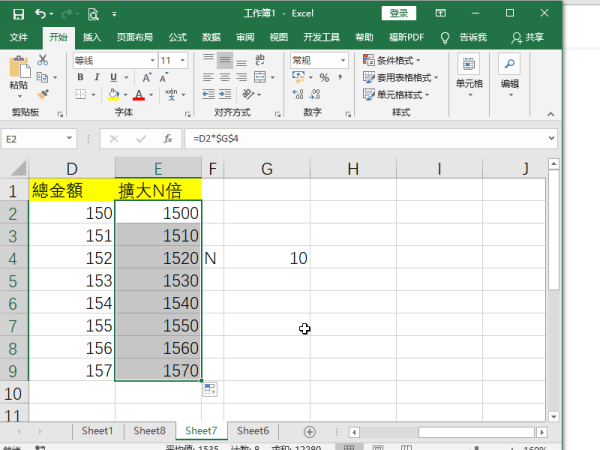This screenshot has height=450, width=600.
Task: Open 编辑 (Editing) group button
Action: pos(510,76)
